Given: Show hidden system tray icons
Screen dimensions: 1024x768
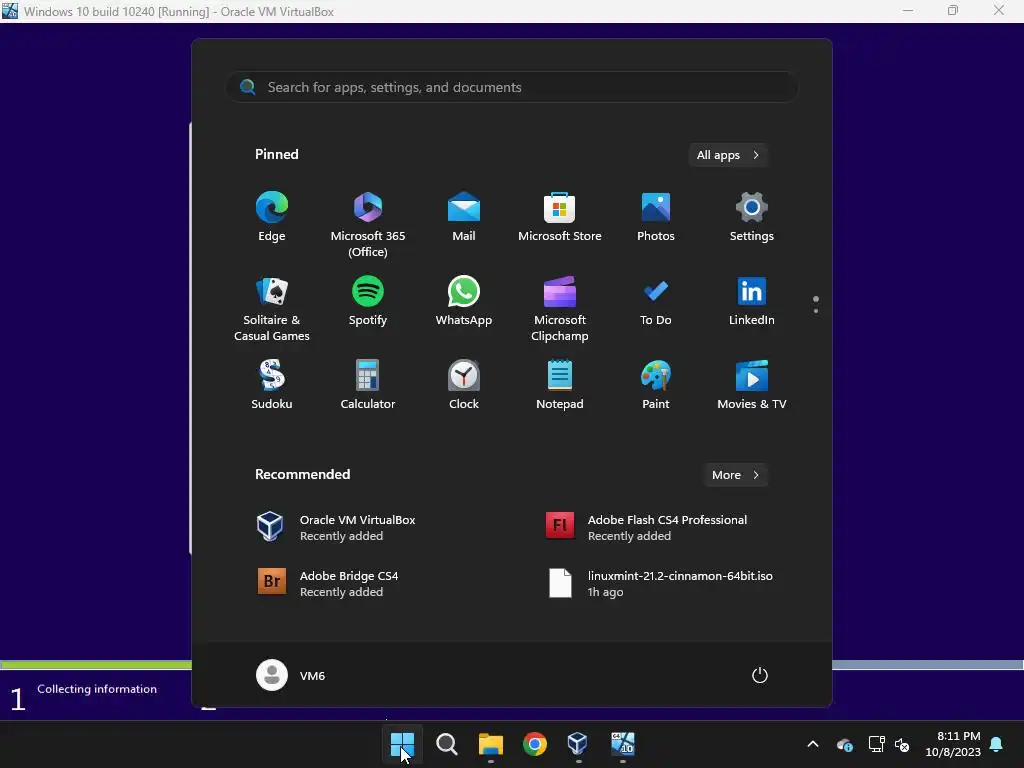Looking at the screenshot, I should click(x=813, y=744).
